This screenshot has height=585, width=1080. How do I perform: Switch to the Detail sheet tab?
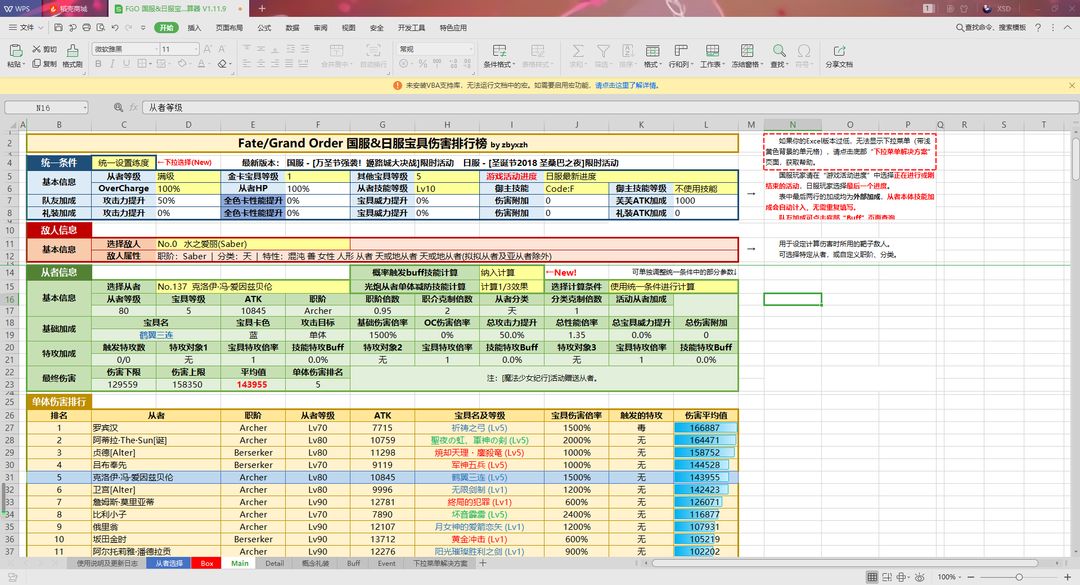point(275,563)
